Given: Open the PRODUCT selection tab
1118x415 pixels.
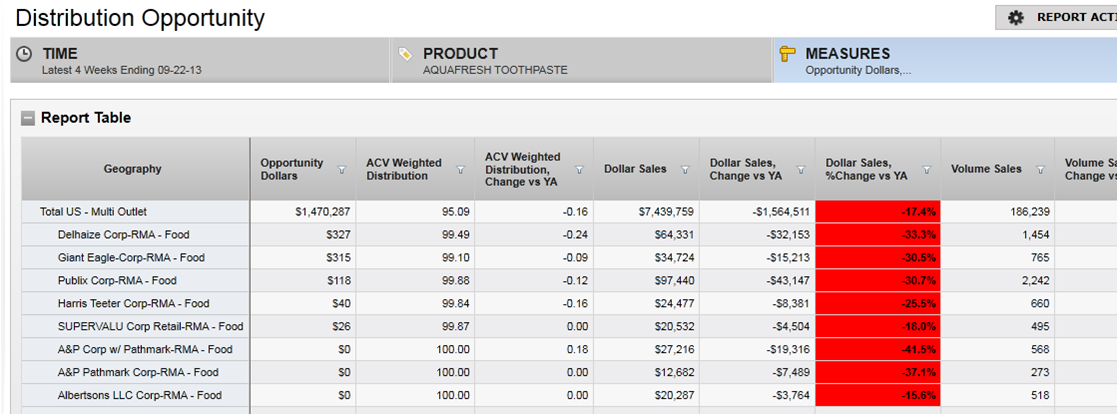Looking at the screenshot, I should pyautogui.click(x=581, y=61).
